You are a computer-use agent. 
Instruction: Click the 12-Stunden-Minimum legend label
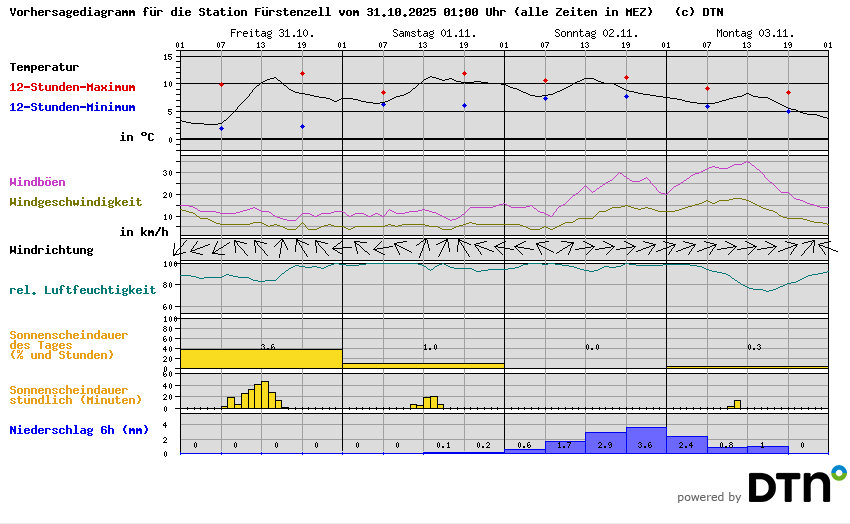pyautogui.click(x=72, y=106)
